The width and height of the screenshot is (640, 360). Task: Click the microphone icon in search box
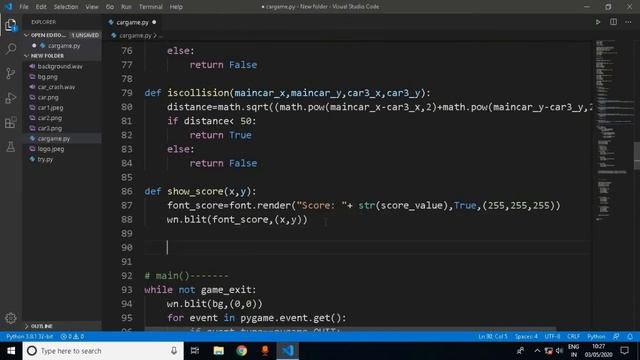(x=174, y=351)
